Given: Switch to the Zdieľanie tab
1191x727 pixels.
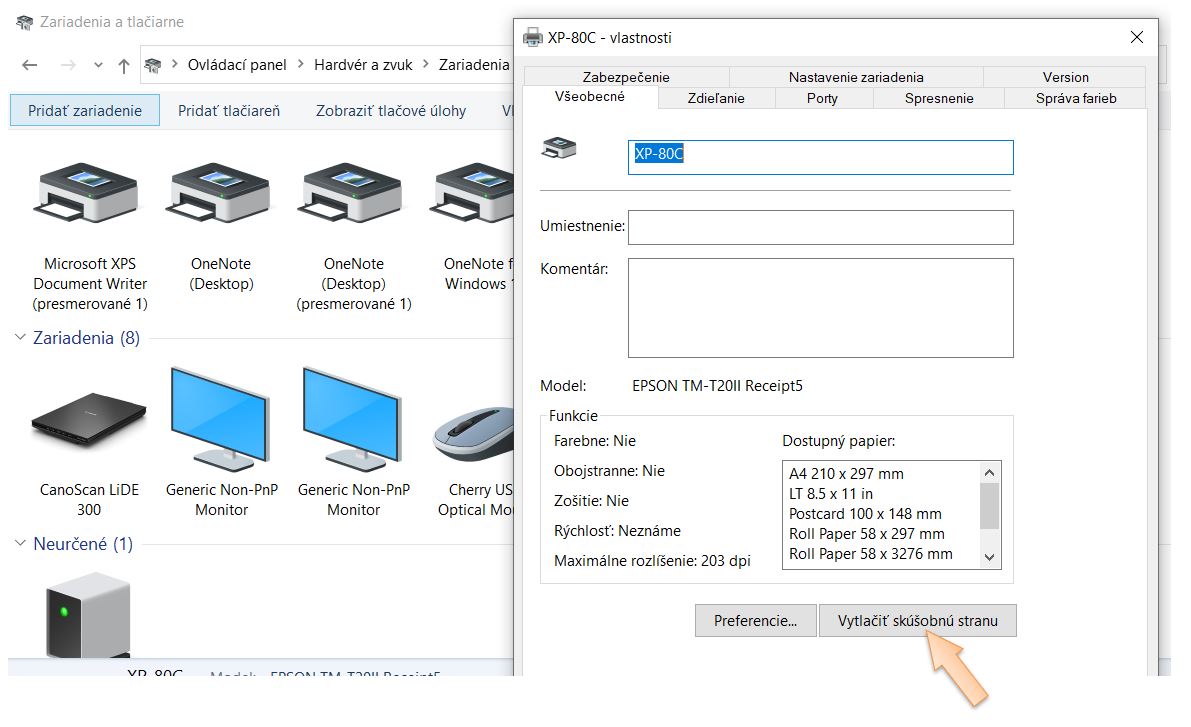Looking at the screenshot, I should coord(716,98).
